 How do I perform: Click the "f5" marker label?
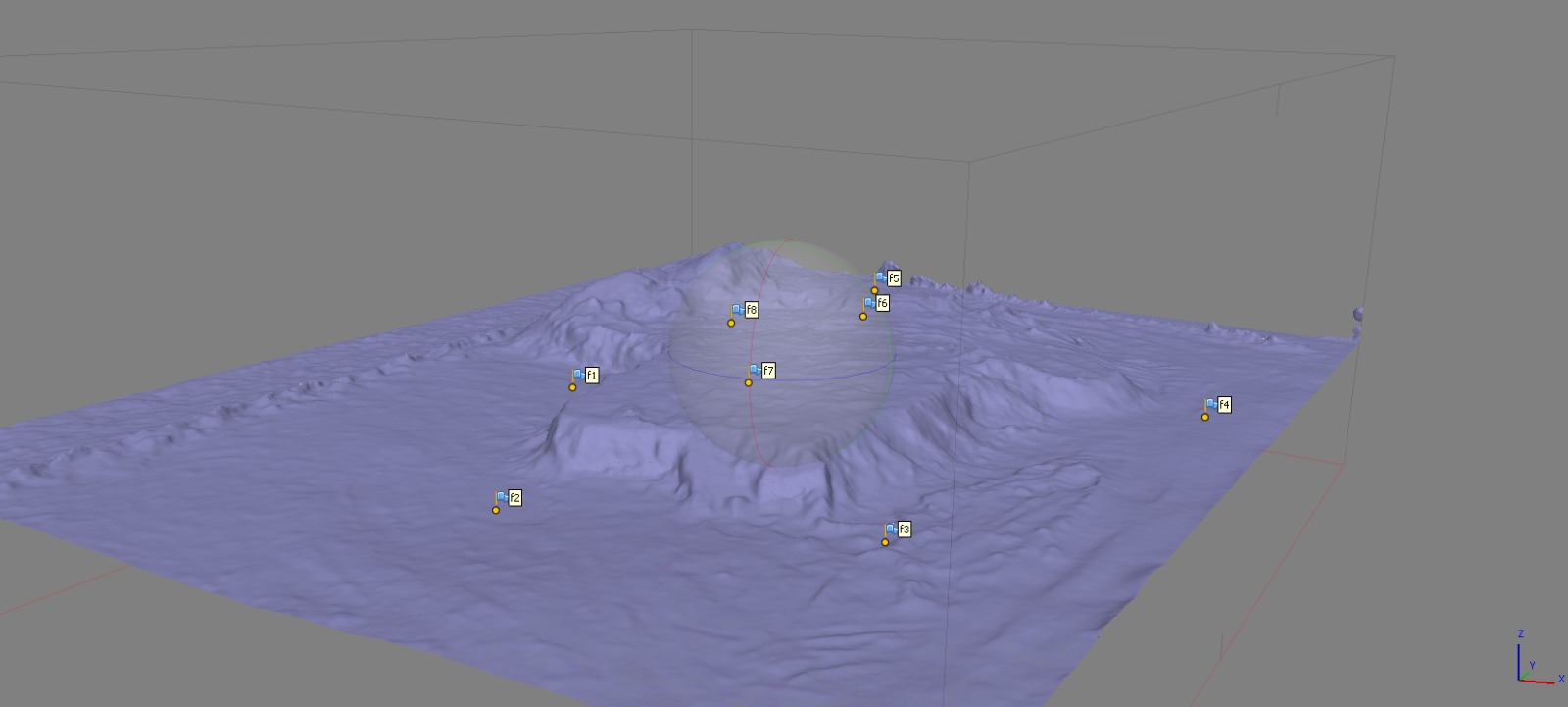click(894, 278)
